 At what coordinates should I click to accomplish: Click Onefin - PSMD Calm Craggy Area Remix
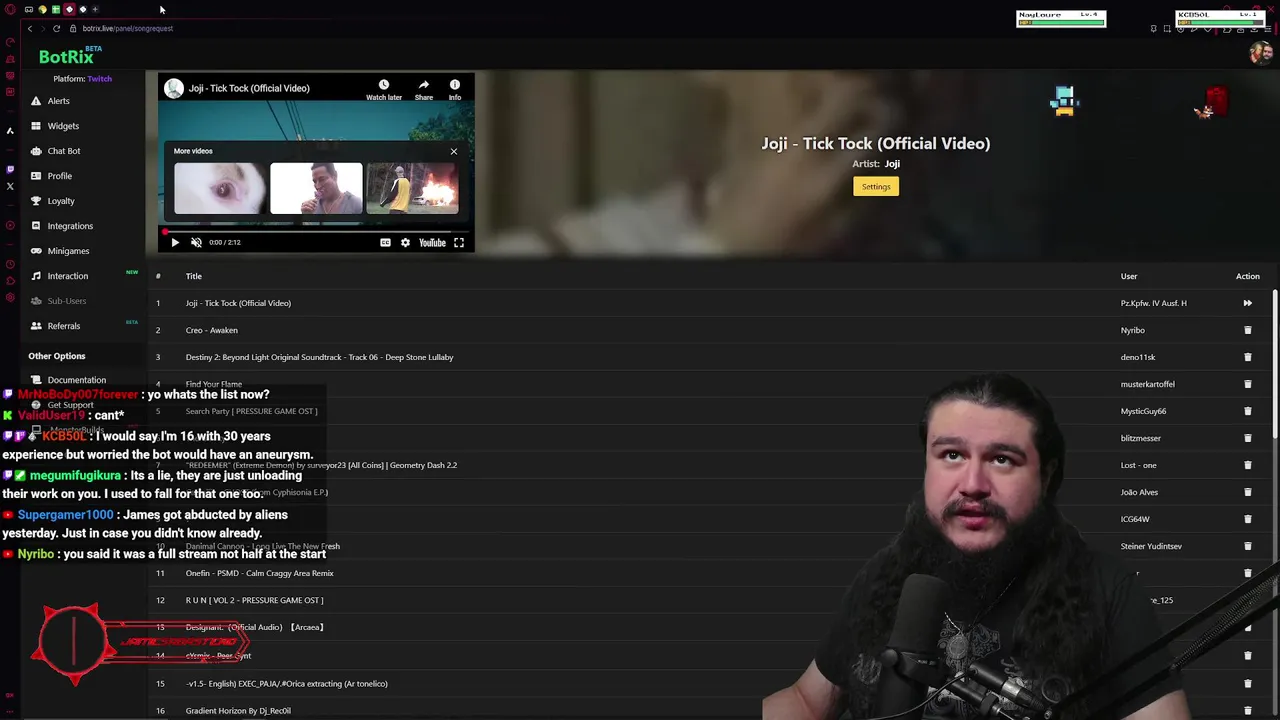coord(259,573)
